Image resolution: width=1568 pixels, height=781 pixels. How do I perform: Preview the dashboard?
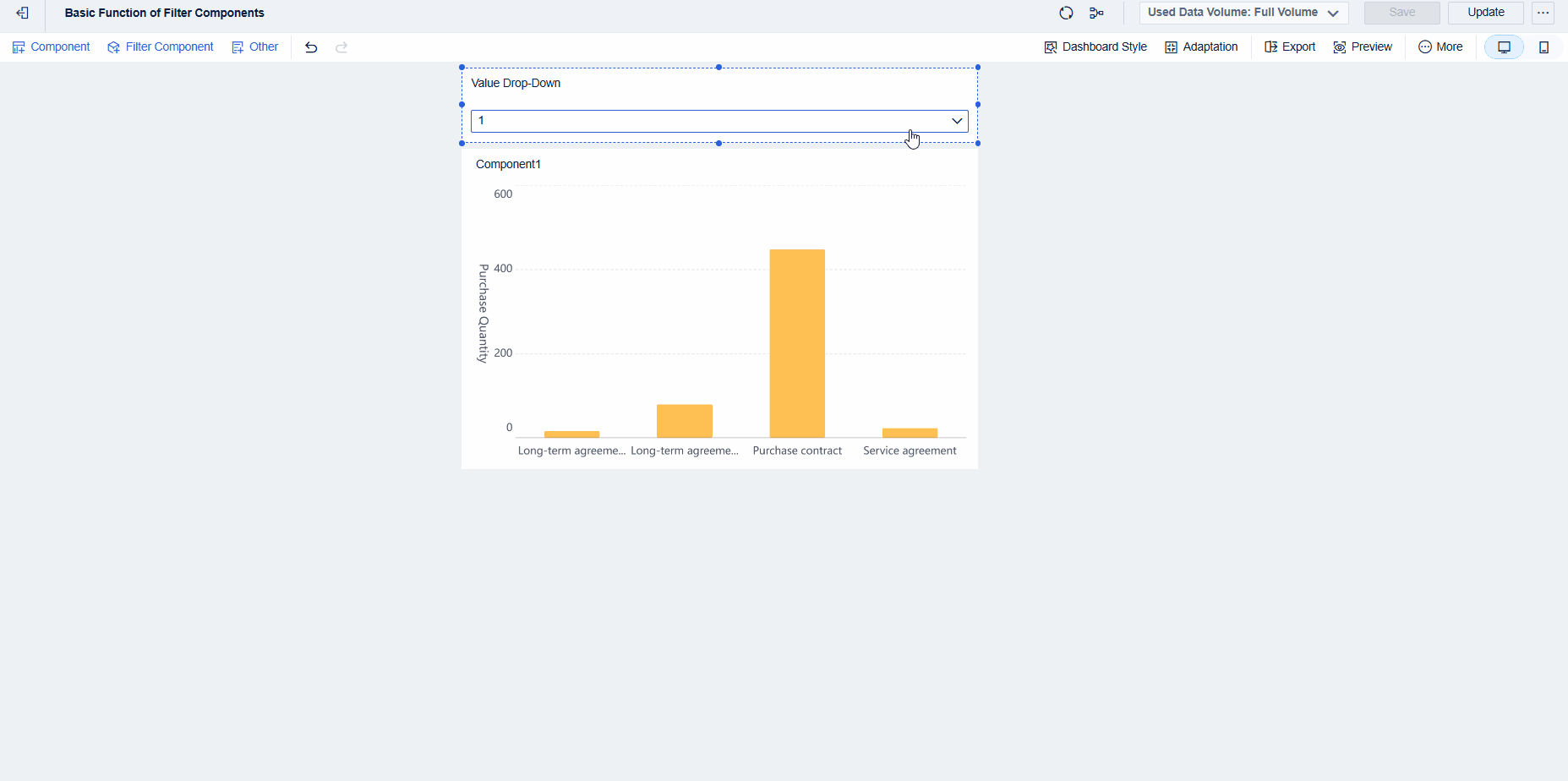[1363, 47]
